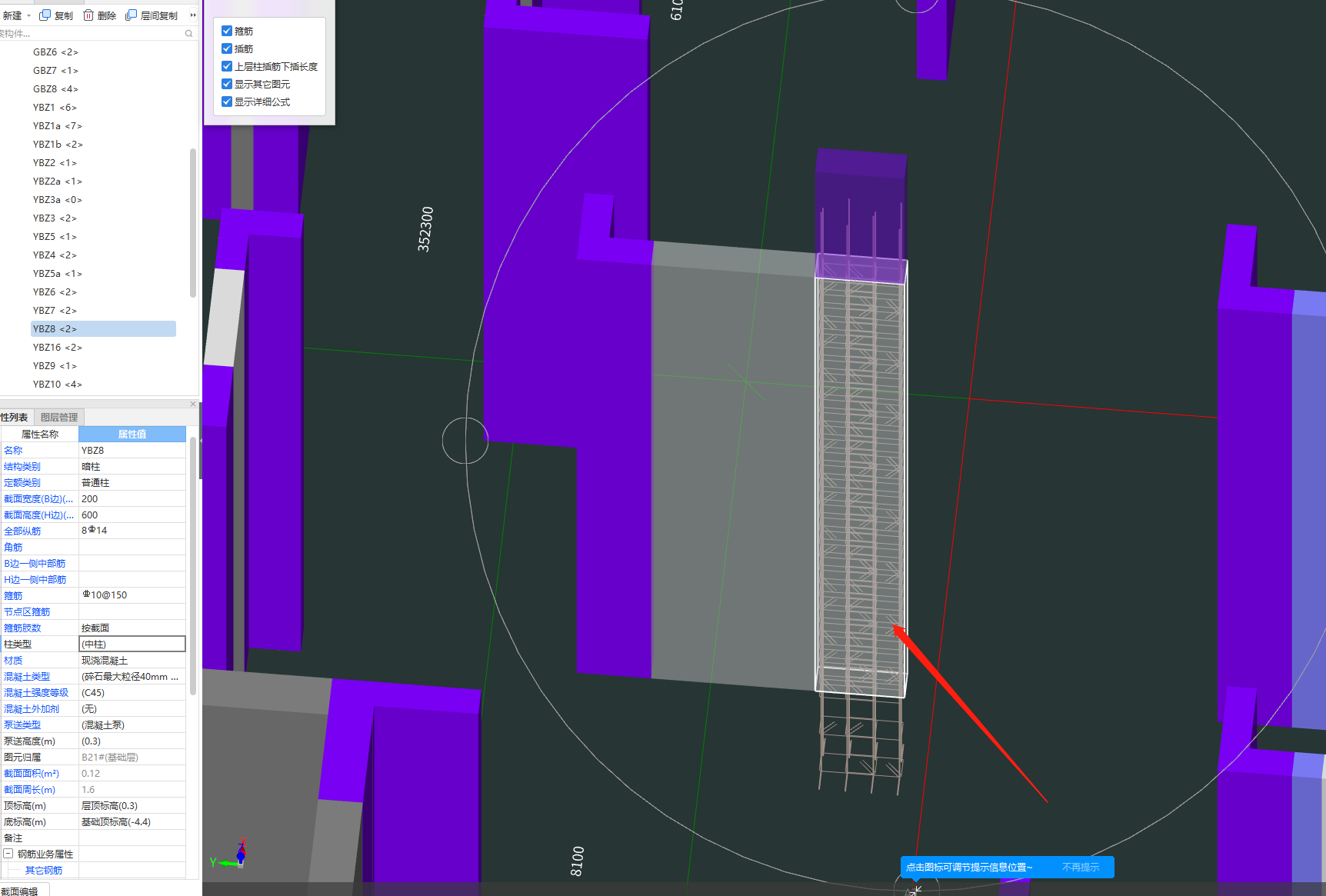Toggle the 显示其它图元 checkbox

point(227,84)
